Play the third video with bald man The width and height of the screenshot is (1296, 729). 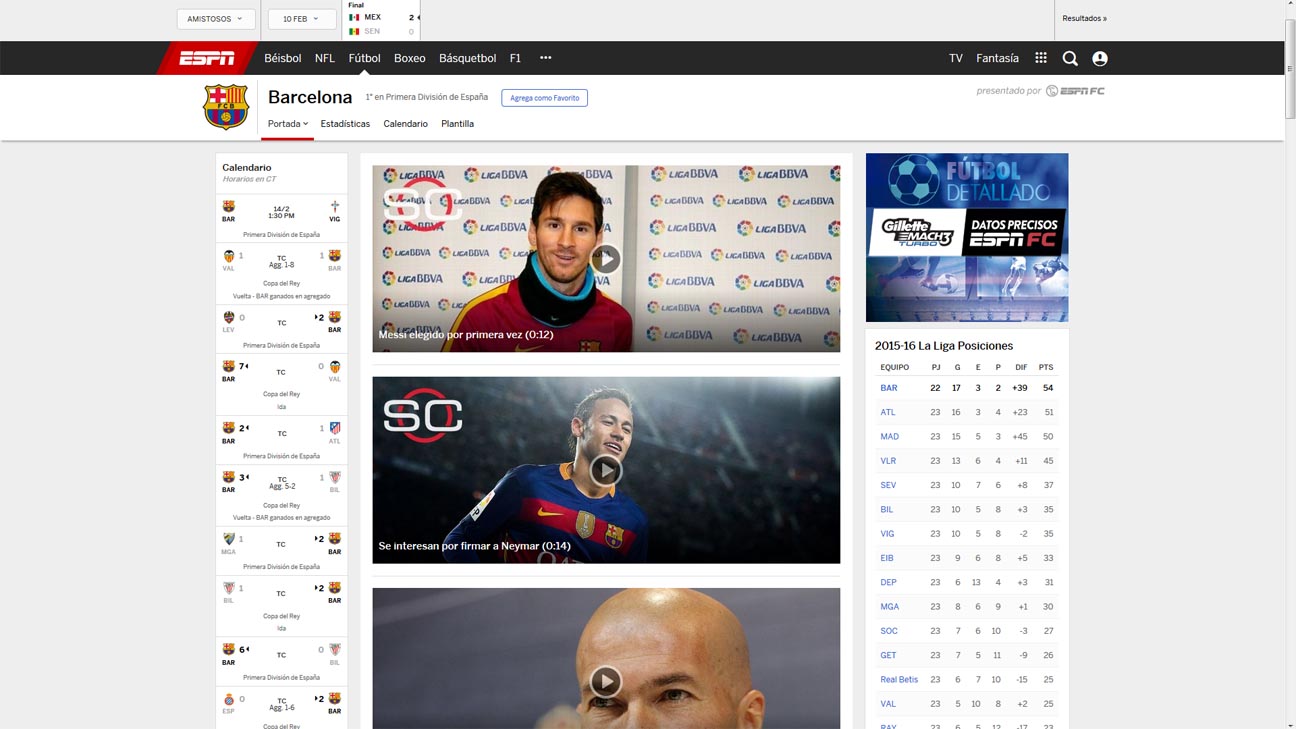click(x=606, y=681)
